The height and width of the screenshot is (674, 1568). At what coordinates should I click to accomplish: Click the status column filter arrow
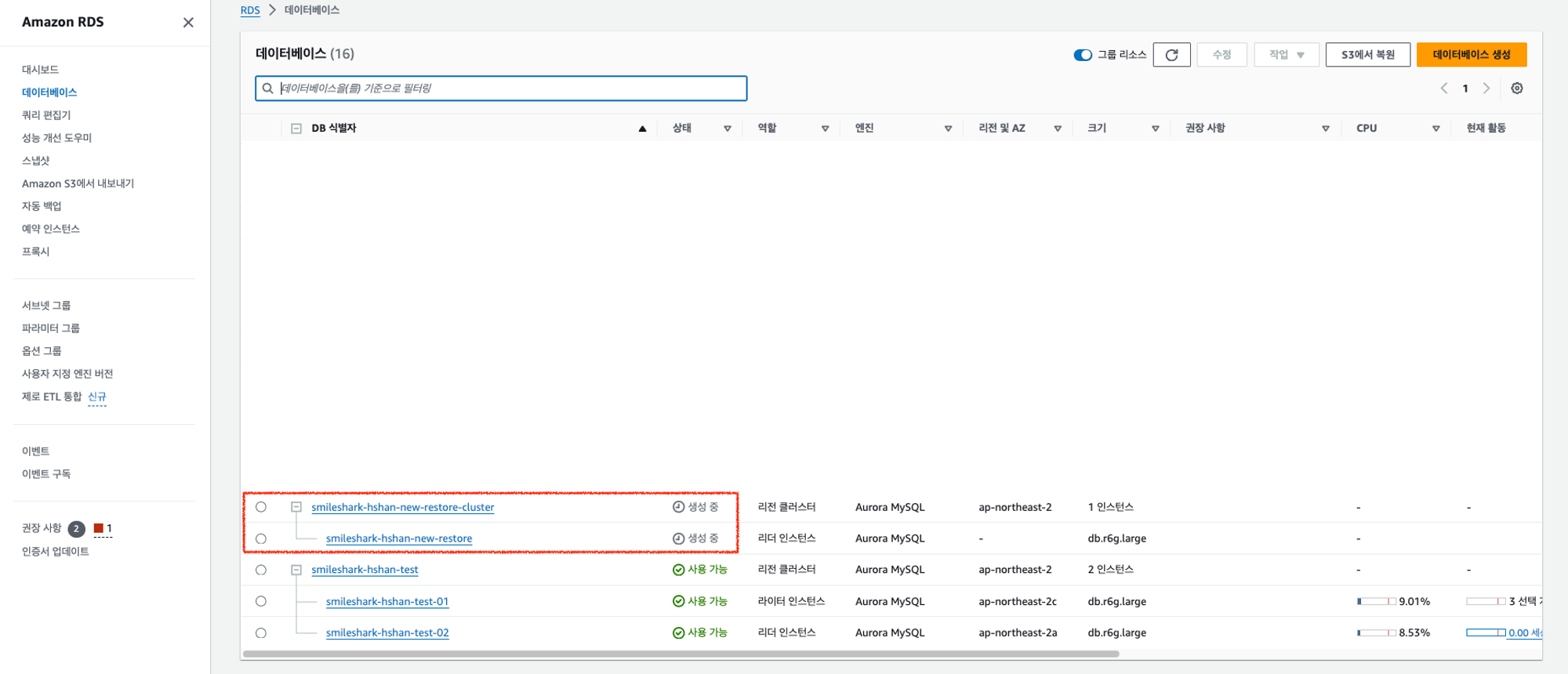click(727, 129)
